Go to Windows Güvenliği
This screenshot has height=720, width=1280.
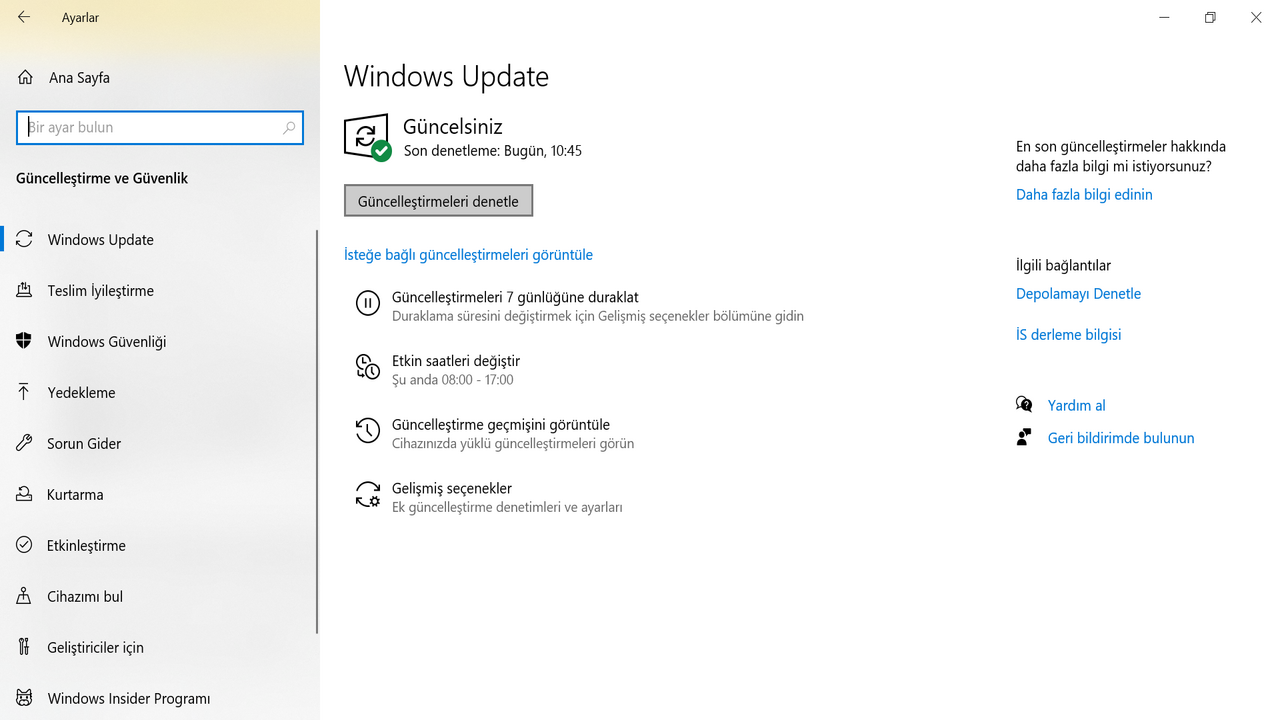point(160,341)
